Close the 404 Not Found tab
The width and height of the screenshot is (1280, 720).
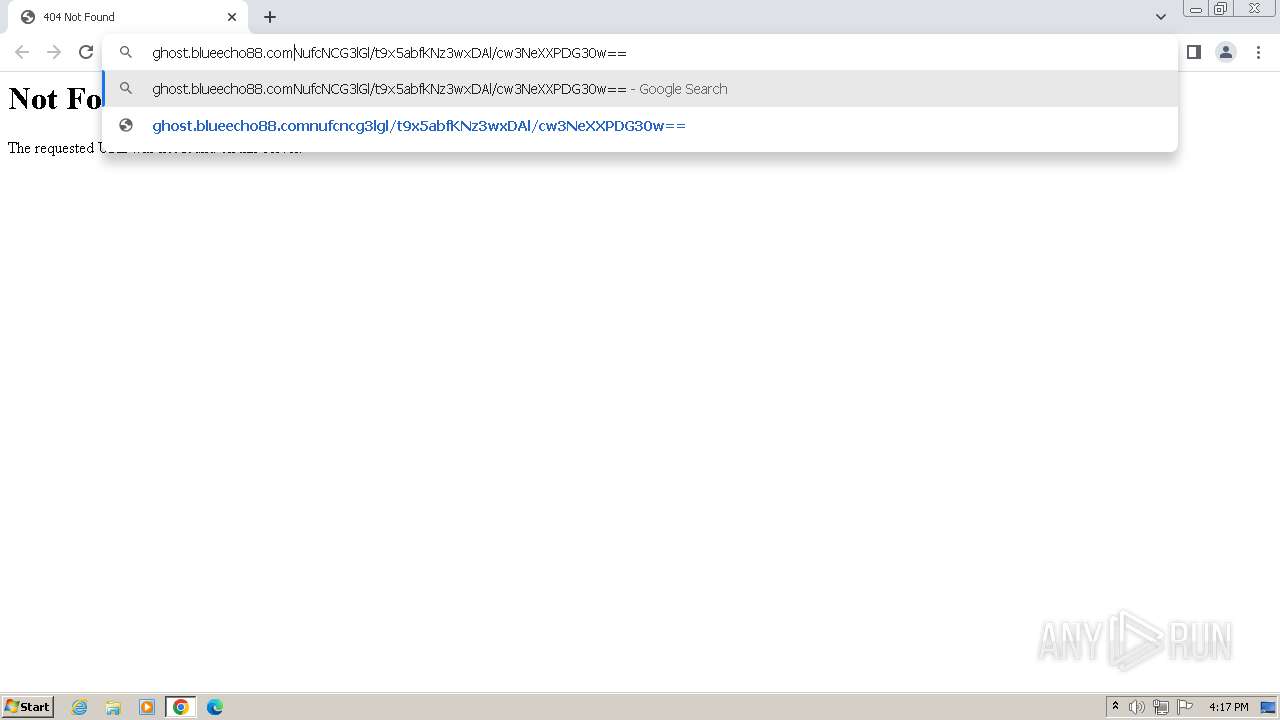pyautogui.click(x=232, y=17)
